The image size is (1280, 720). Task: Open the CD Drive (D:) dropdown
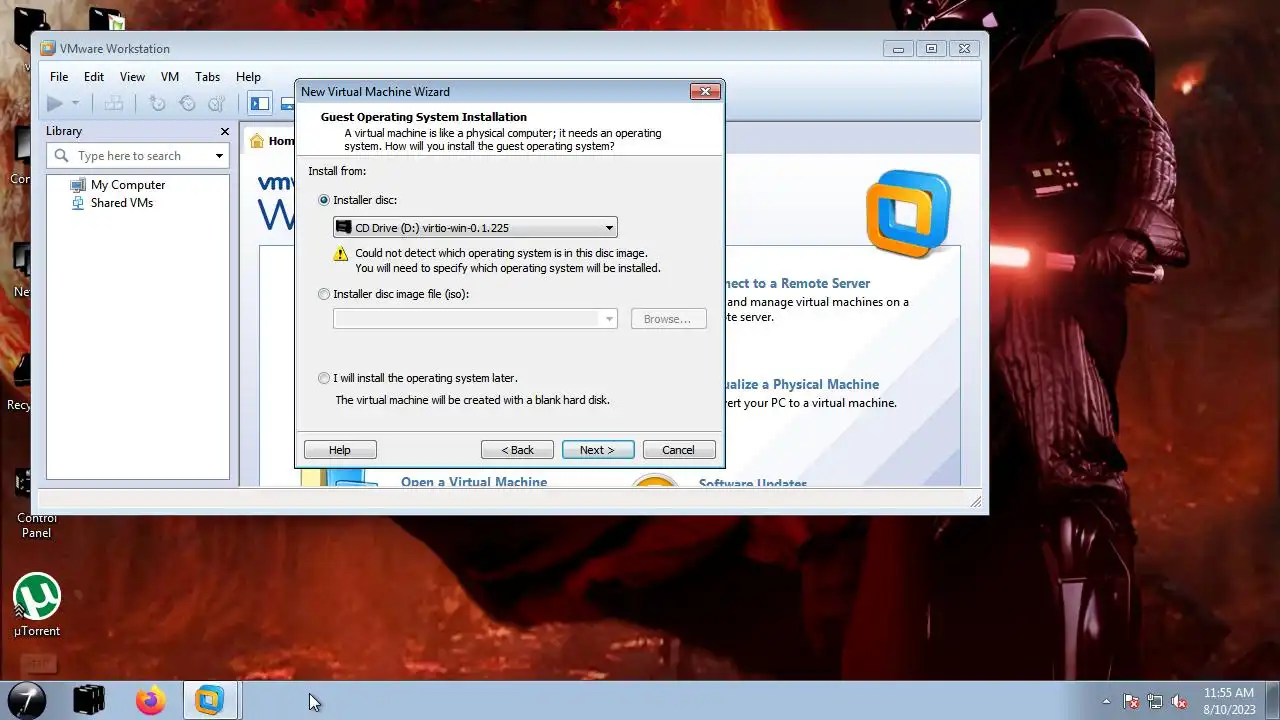point(475,228)
